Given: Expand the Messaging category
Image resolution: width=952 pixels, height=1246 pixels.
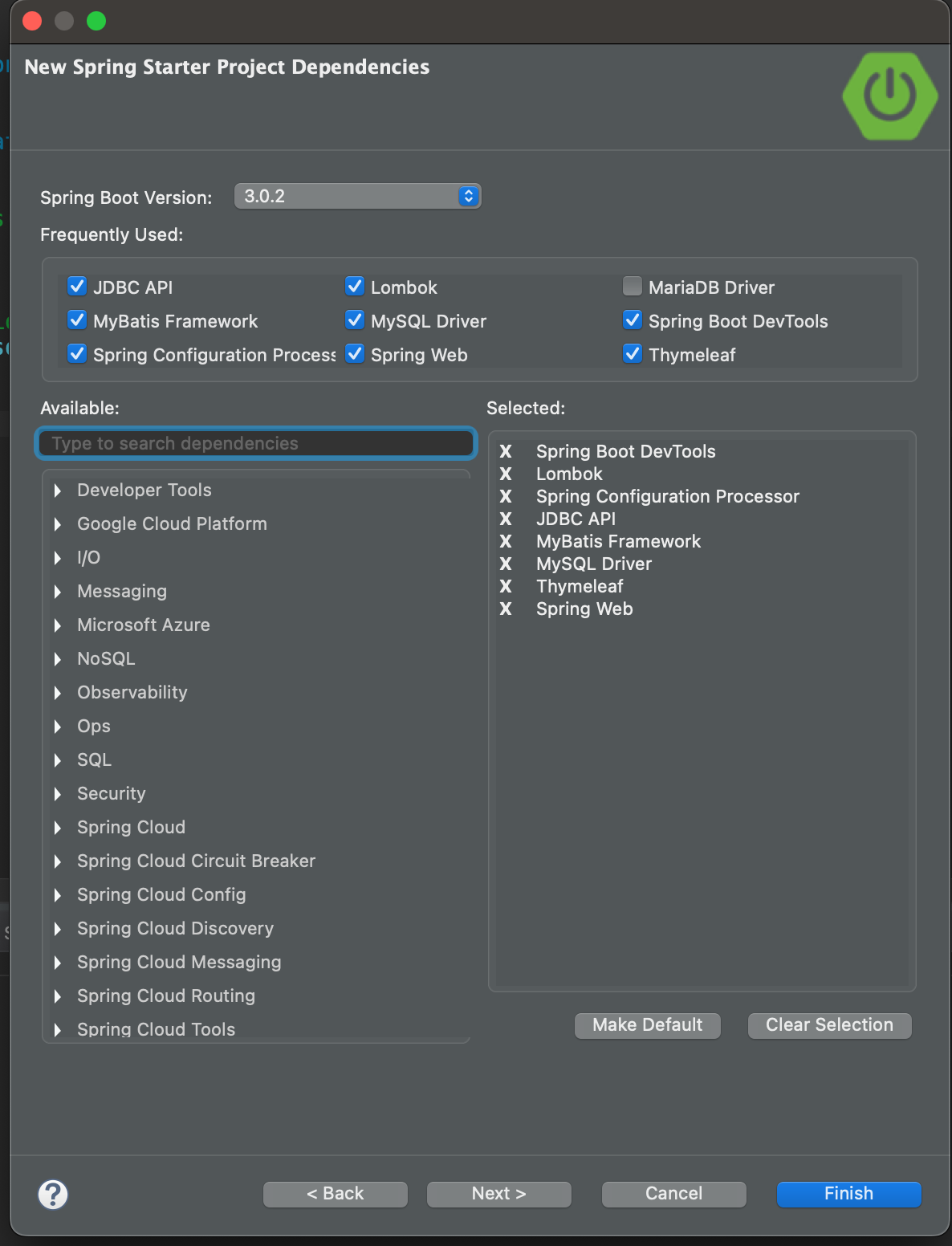Looking at the screenshot, I should click(x=58, y=592).
